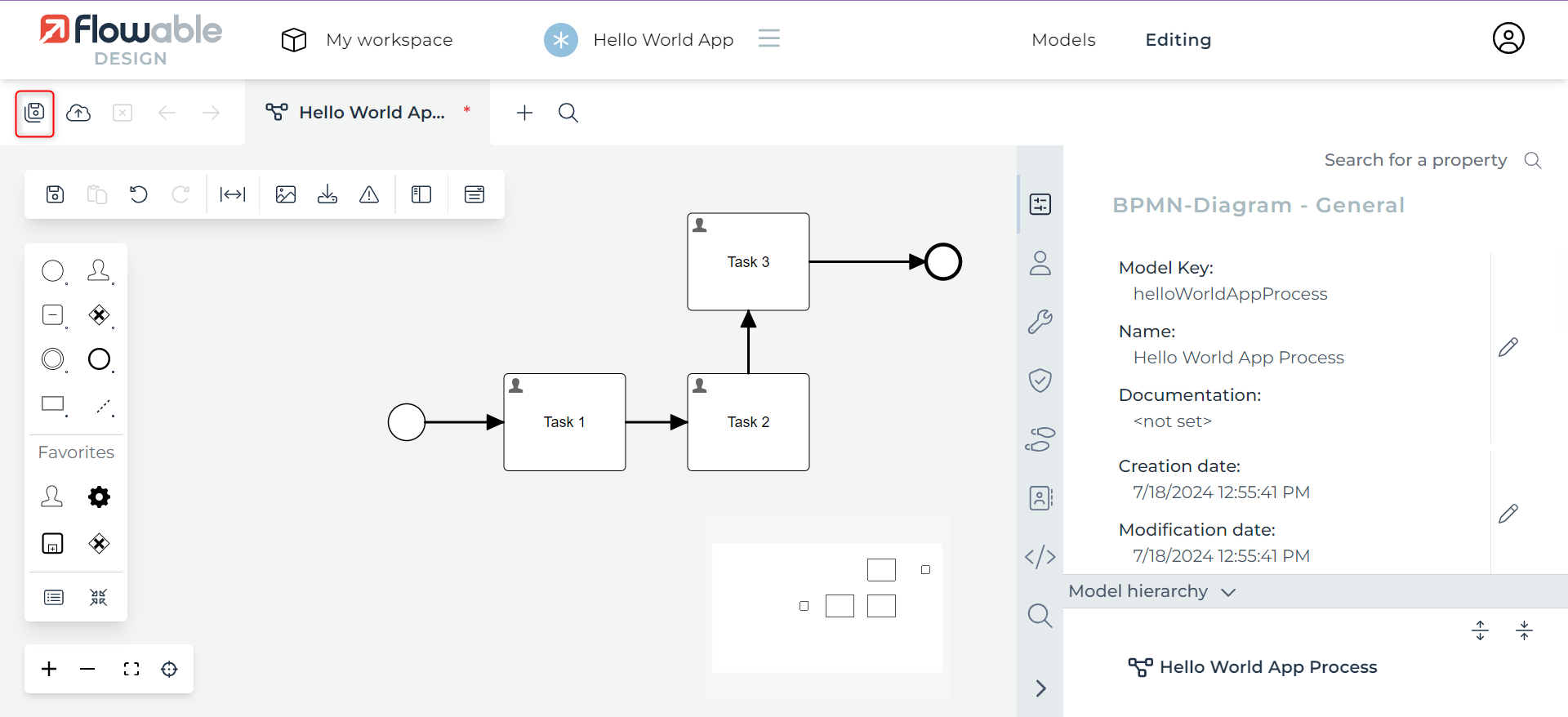
Task: Click the Search for a property field
Action: [1415, 160]
